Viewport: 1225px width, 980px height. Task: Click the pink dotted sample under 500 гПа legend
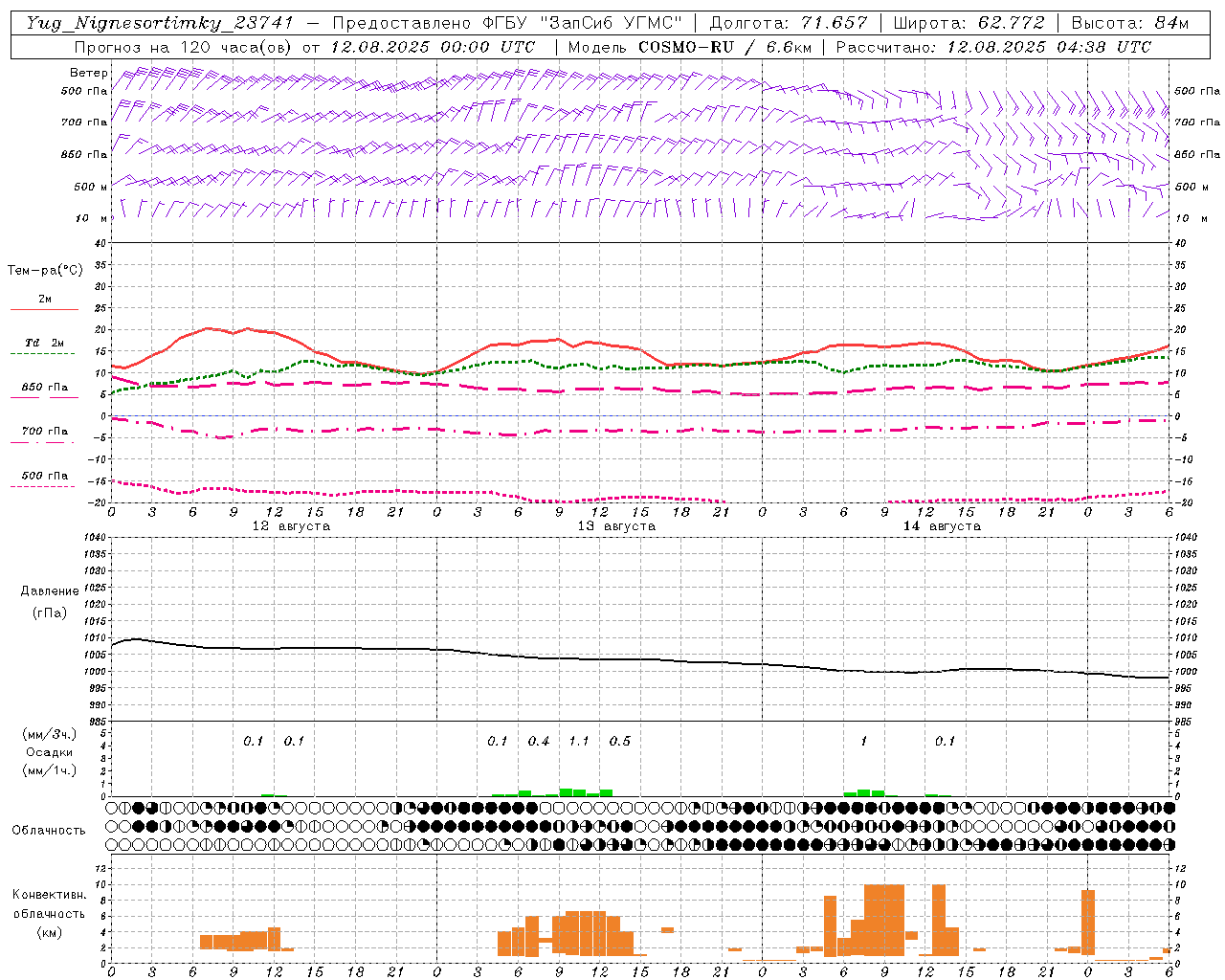(43, 487)
